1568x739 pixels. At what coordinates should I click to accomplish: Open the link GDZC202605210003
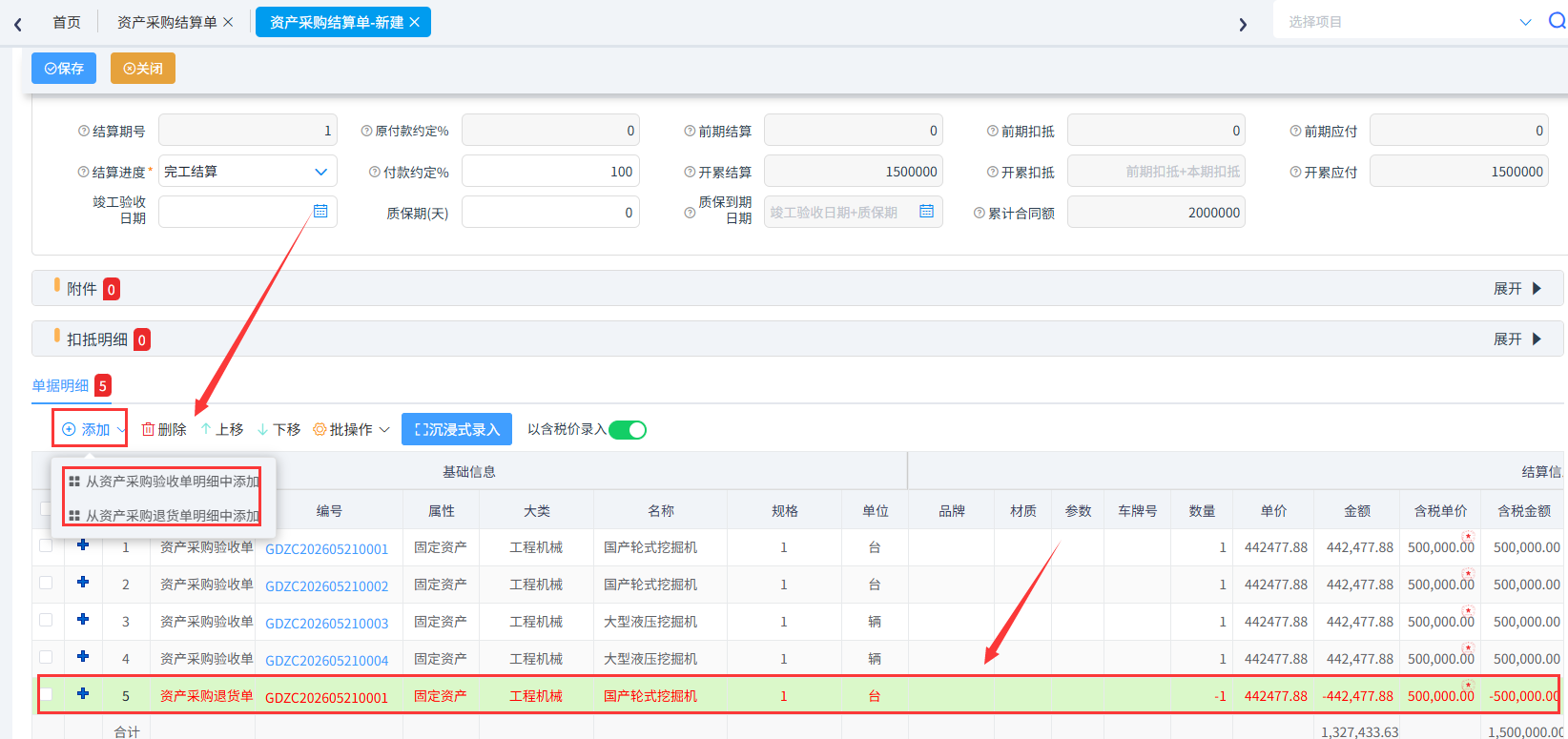(327, 624)
